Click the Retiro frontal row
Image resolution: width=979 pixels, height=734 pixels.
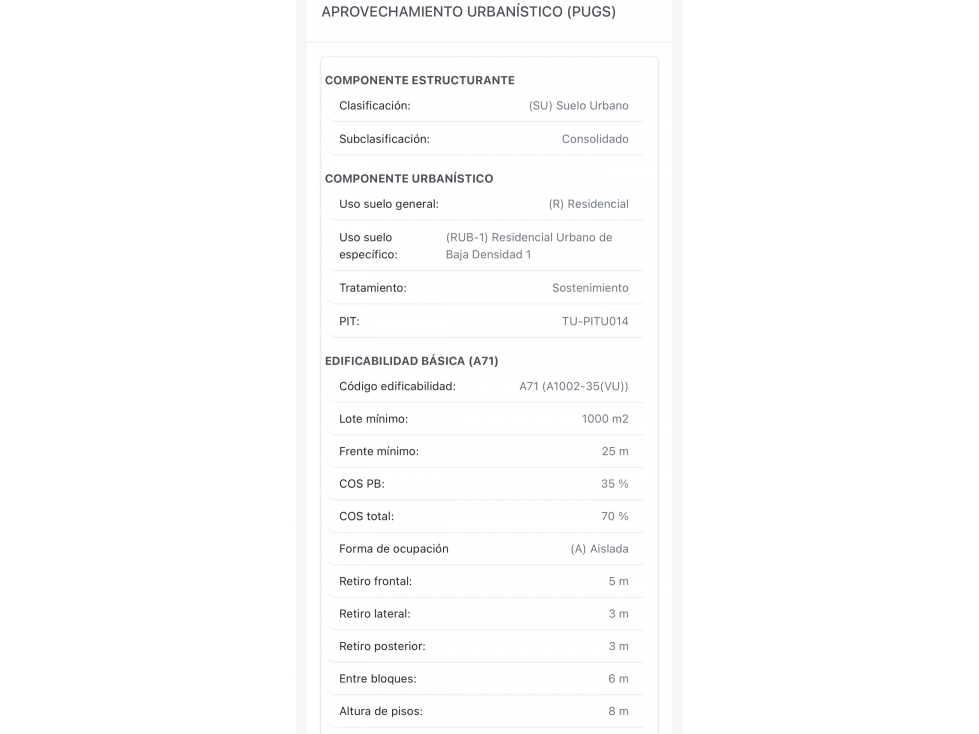484,581
